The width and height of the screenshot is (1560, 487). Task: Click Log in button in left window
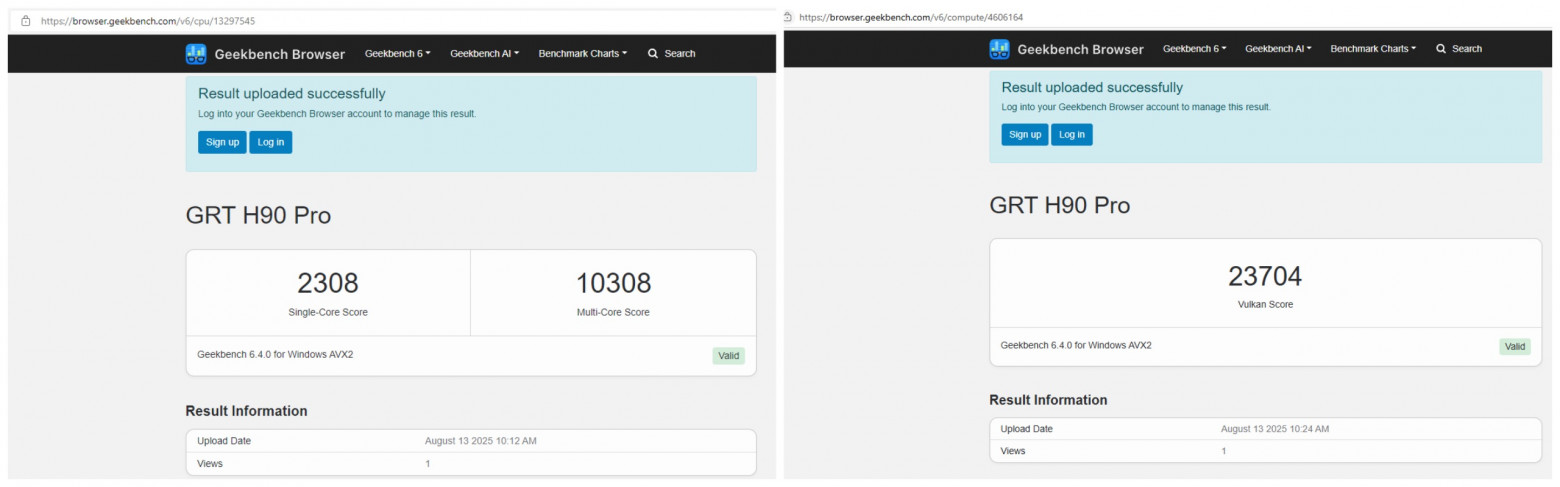pyautogui.click(x=271, y=142)
